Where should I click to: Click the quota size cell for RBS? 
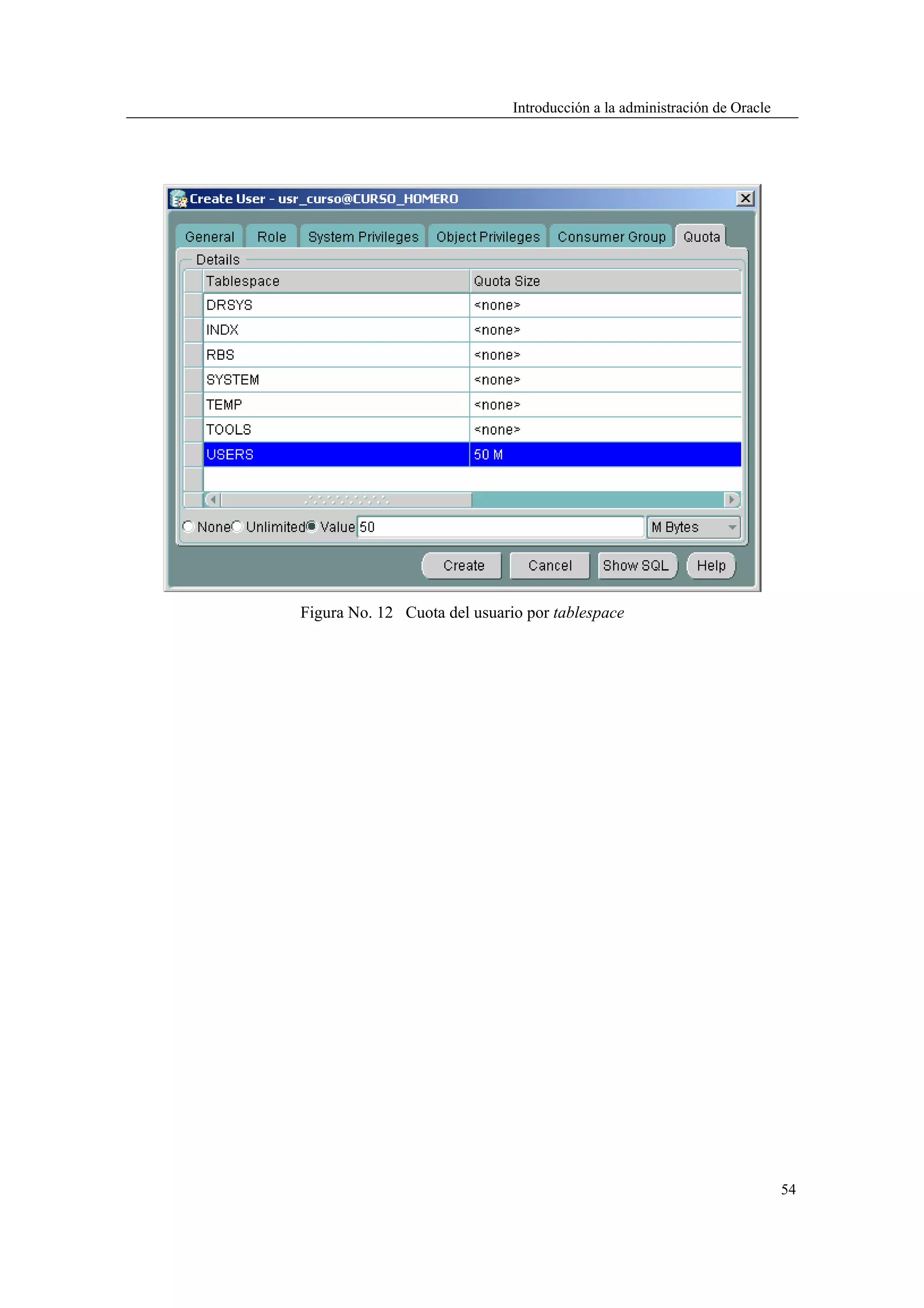click(x=606, y=355)
